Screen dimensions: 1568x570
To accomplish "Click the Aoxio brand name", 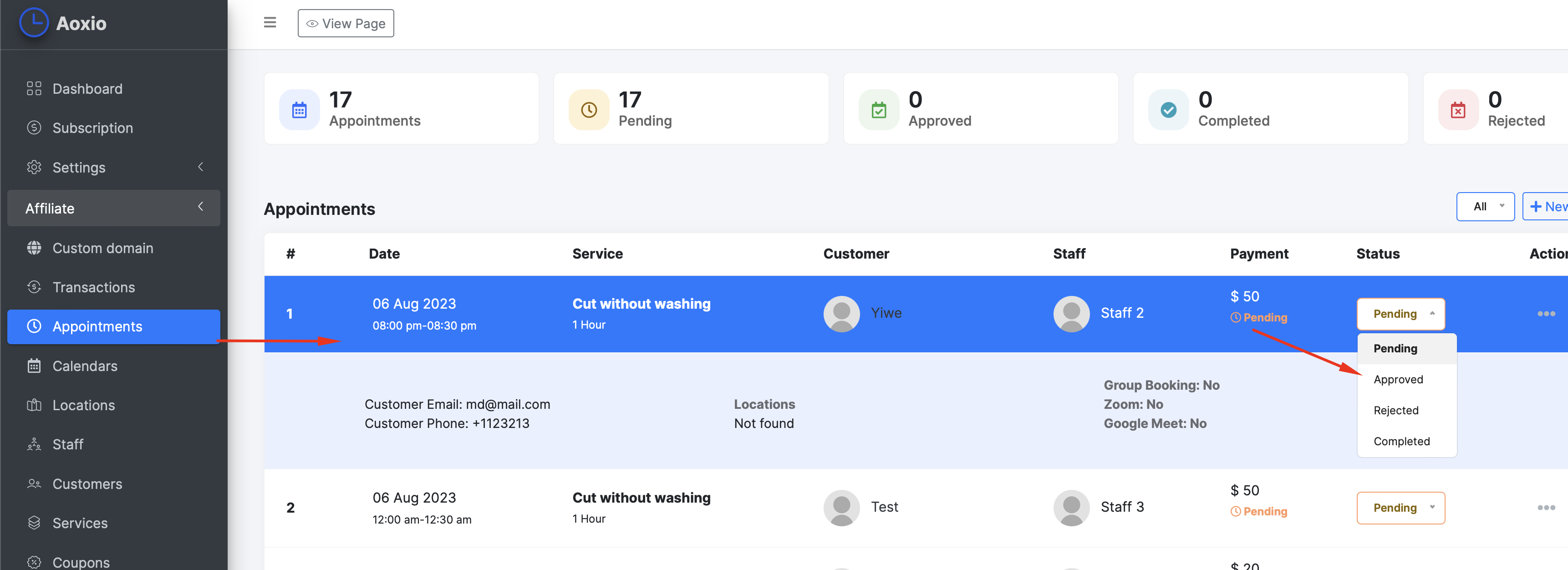I will 81,23.
